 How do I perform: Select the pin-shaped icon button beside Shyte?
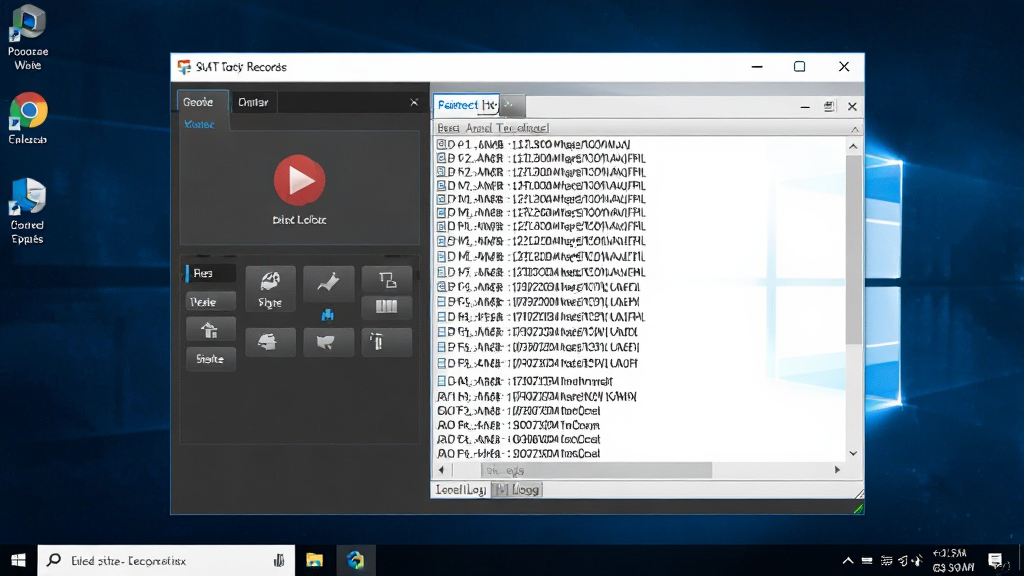click(x=328, y=282)
